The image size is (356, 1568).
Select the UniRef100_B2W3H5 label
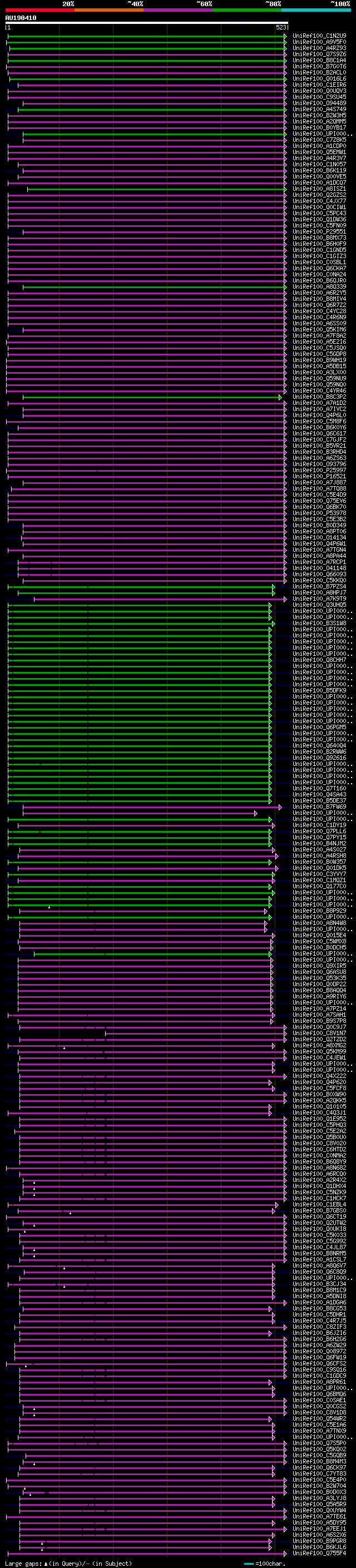pyautogui.click(x=319, y=115)
